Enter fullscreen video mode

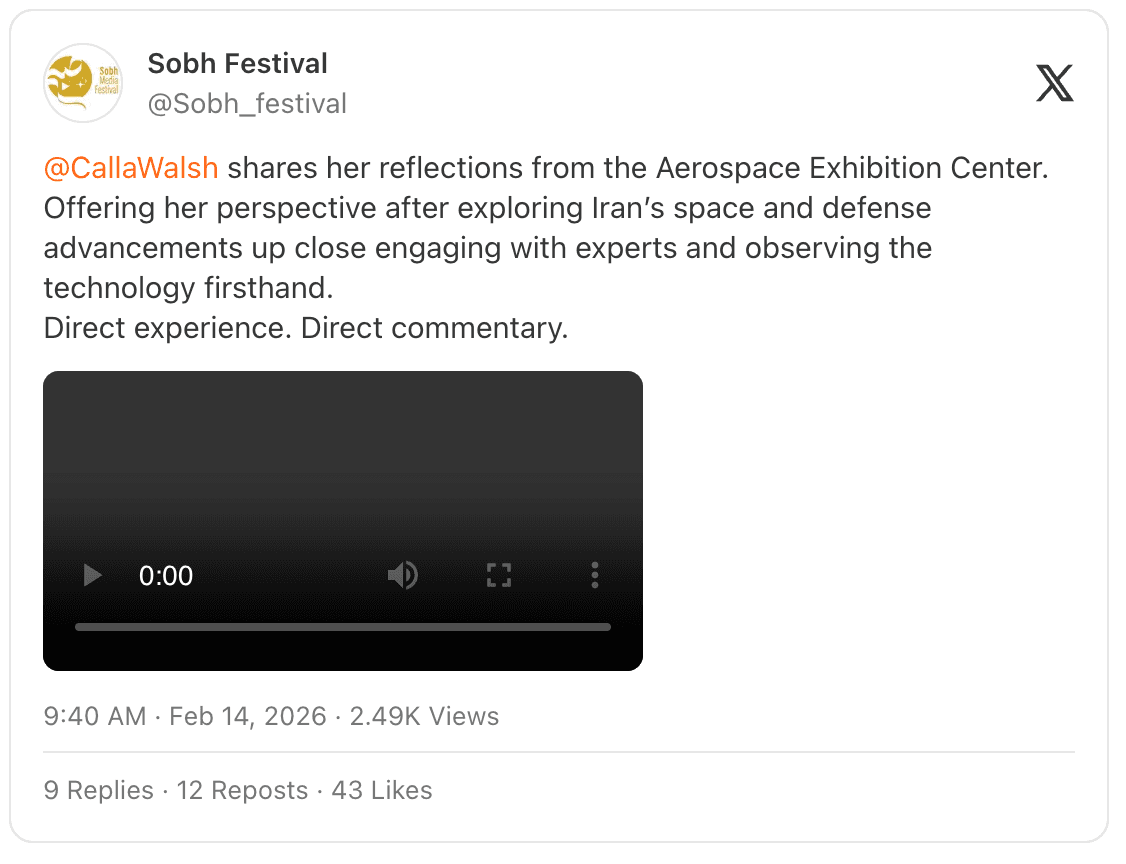coord(499,575)
